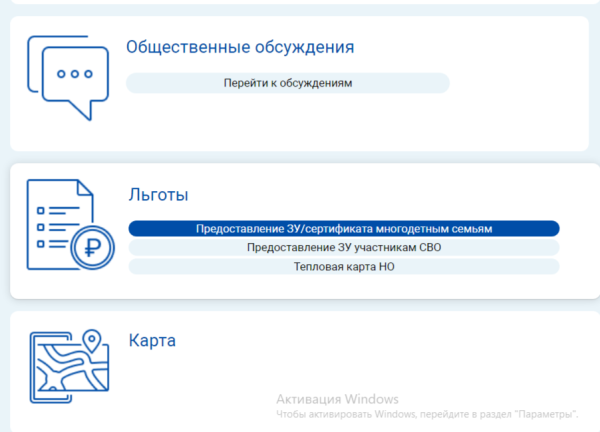Open Предоставление ЗУ участникам СВО
The width and height of the screenshot is (600, 432).
[344, 248]
